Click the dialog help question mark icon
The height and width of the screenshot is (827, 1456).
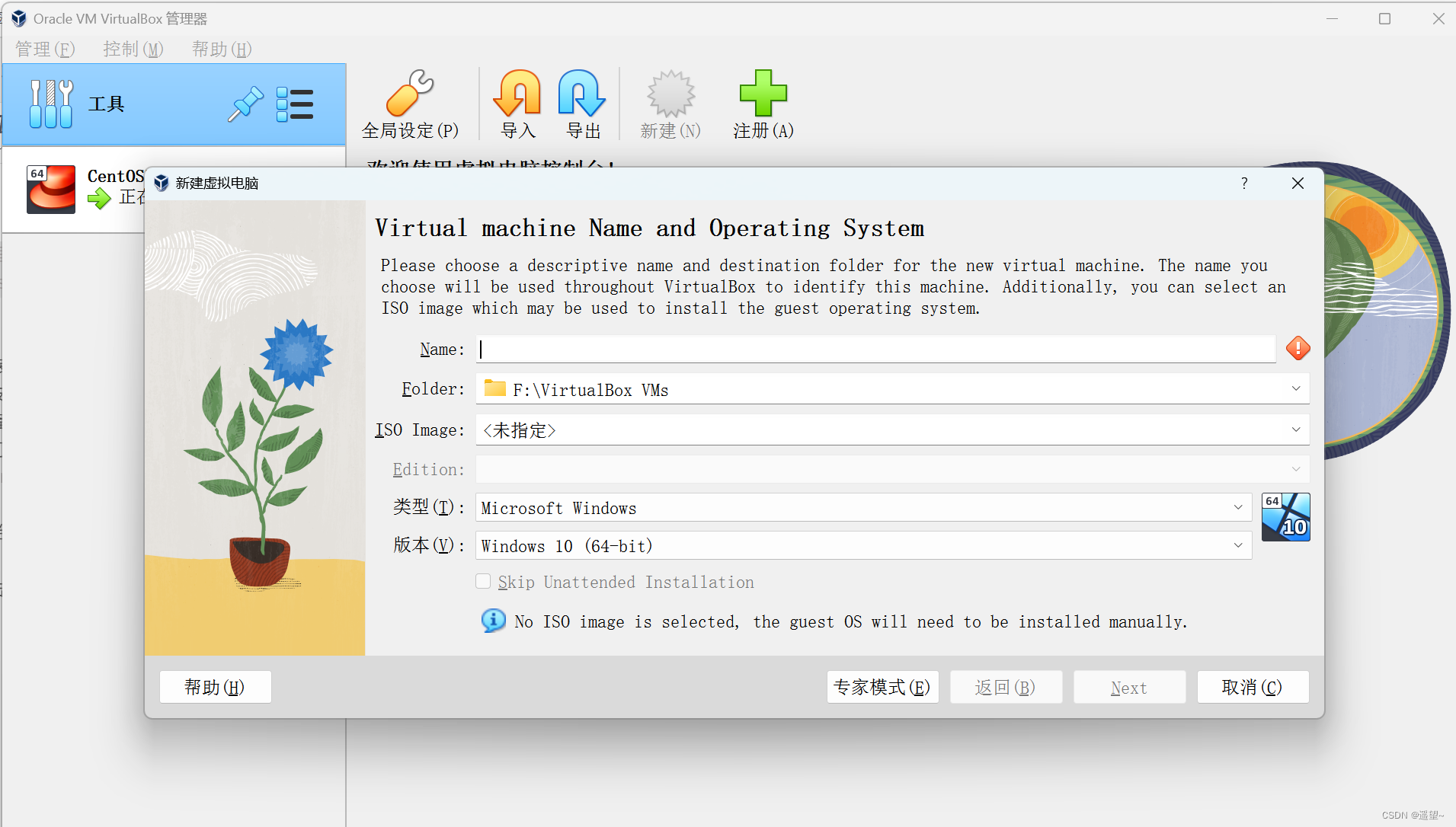pyautogui.click(x=1243, y=183)
